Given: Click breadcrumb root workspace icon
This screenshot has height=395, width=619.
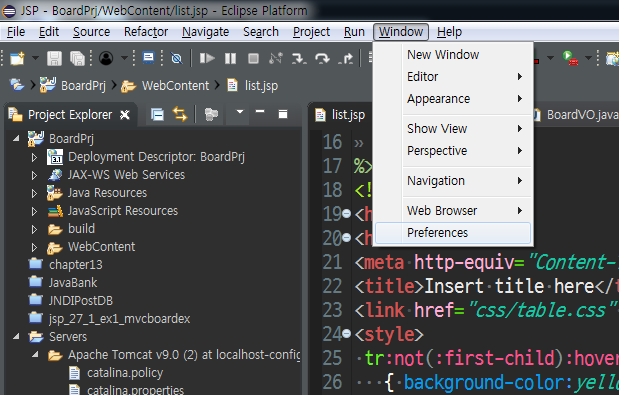Looking at the screenshot, I should coord(17,85).
